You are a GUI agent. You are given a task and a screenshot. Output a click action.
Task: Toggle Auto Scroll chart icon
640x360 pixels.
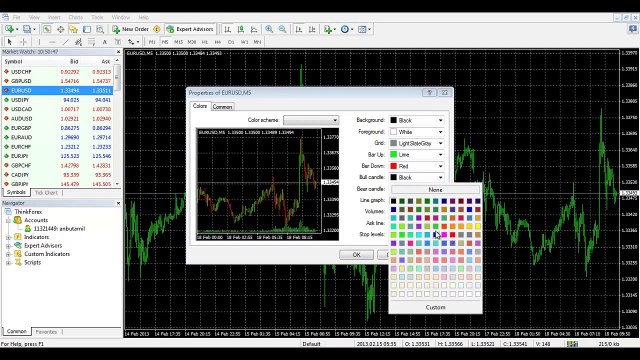[x=299, y=29]
